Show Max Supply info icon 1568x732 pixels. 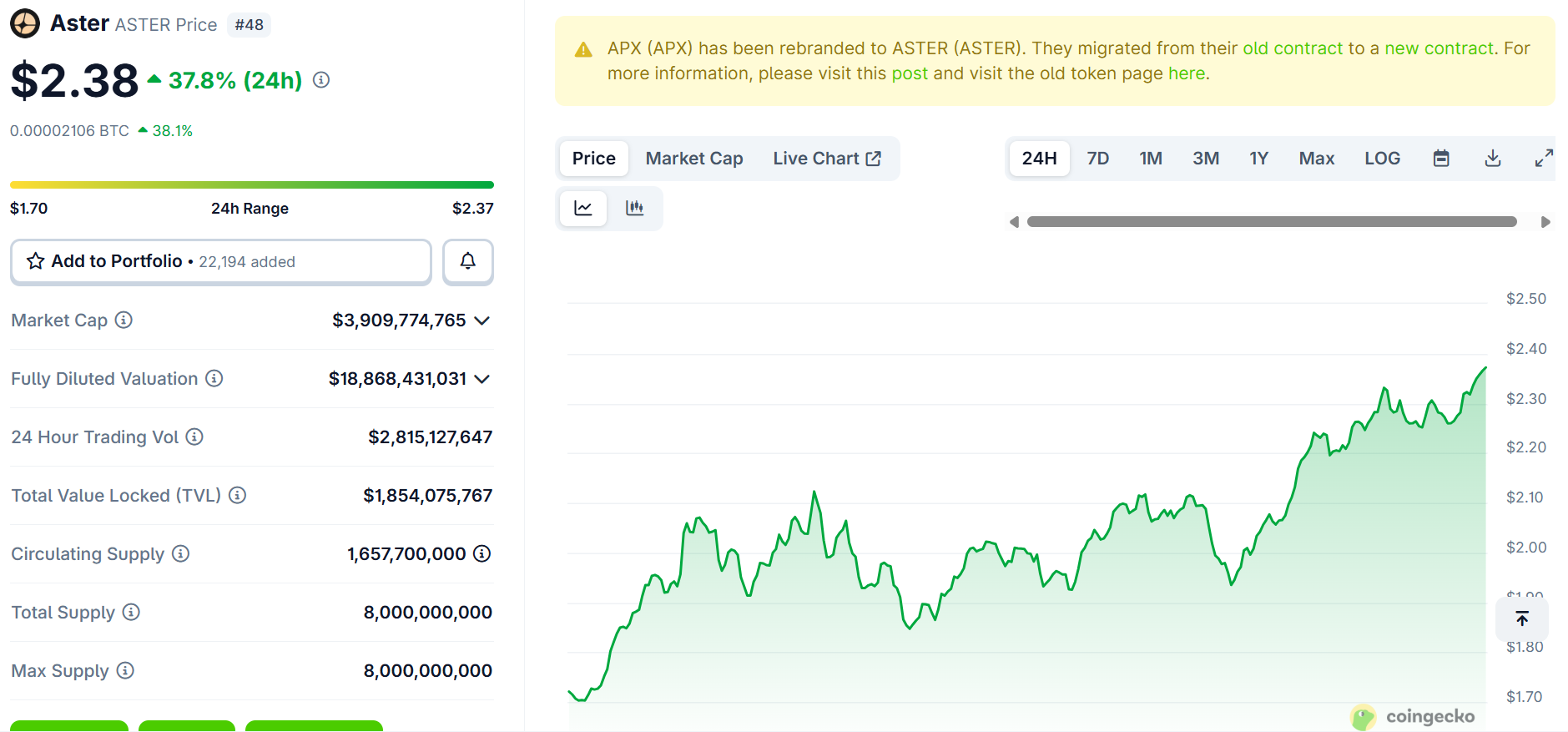pos(125,670)
